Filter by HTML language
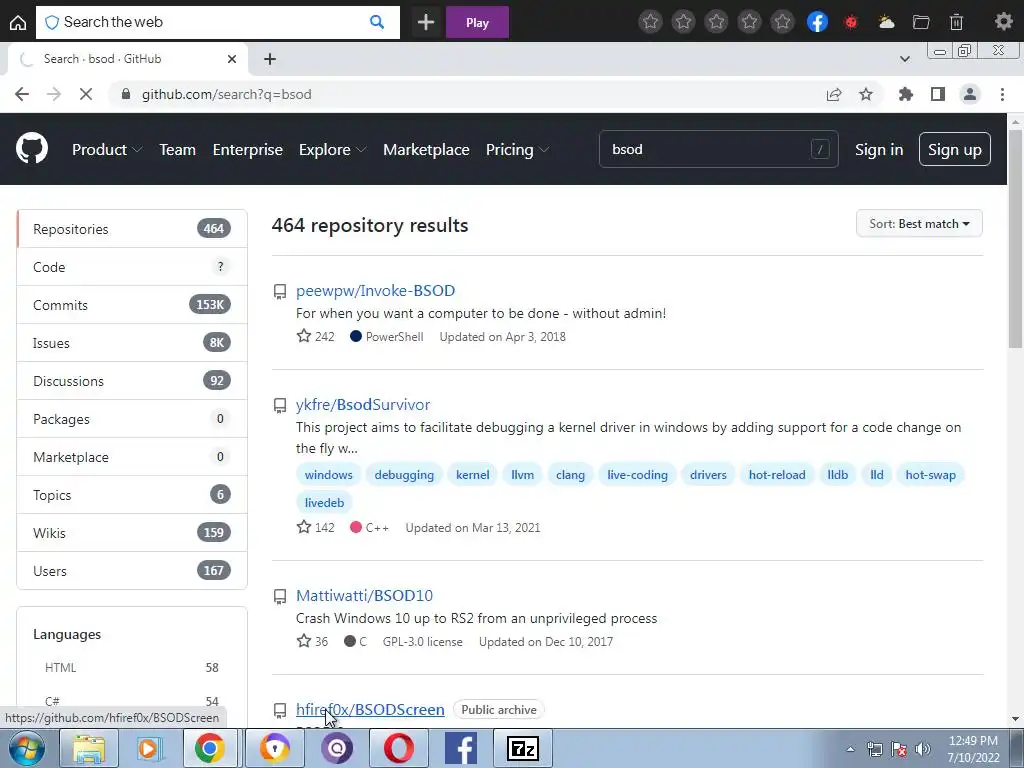Screen dimensions: 1024x768 pos(131,667)
